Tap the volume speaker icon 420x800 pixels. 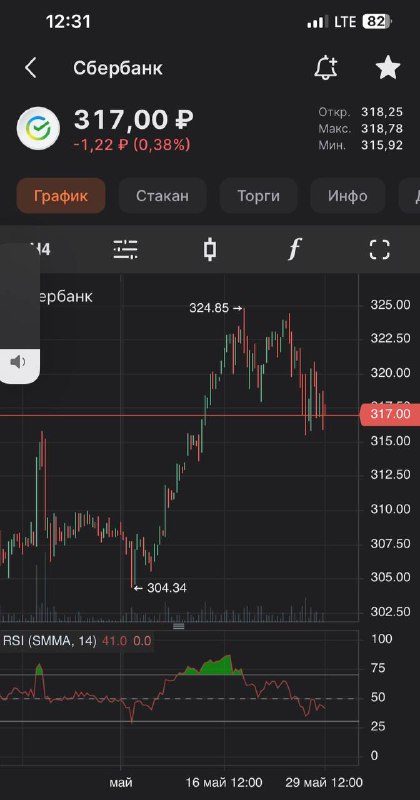tap(18, 362)
